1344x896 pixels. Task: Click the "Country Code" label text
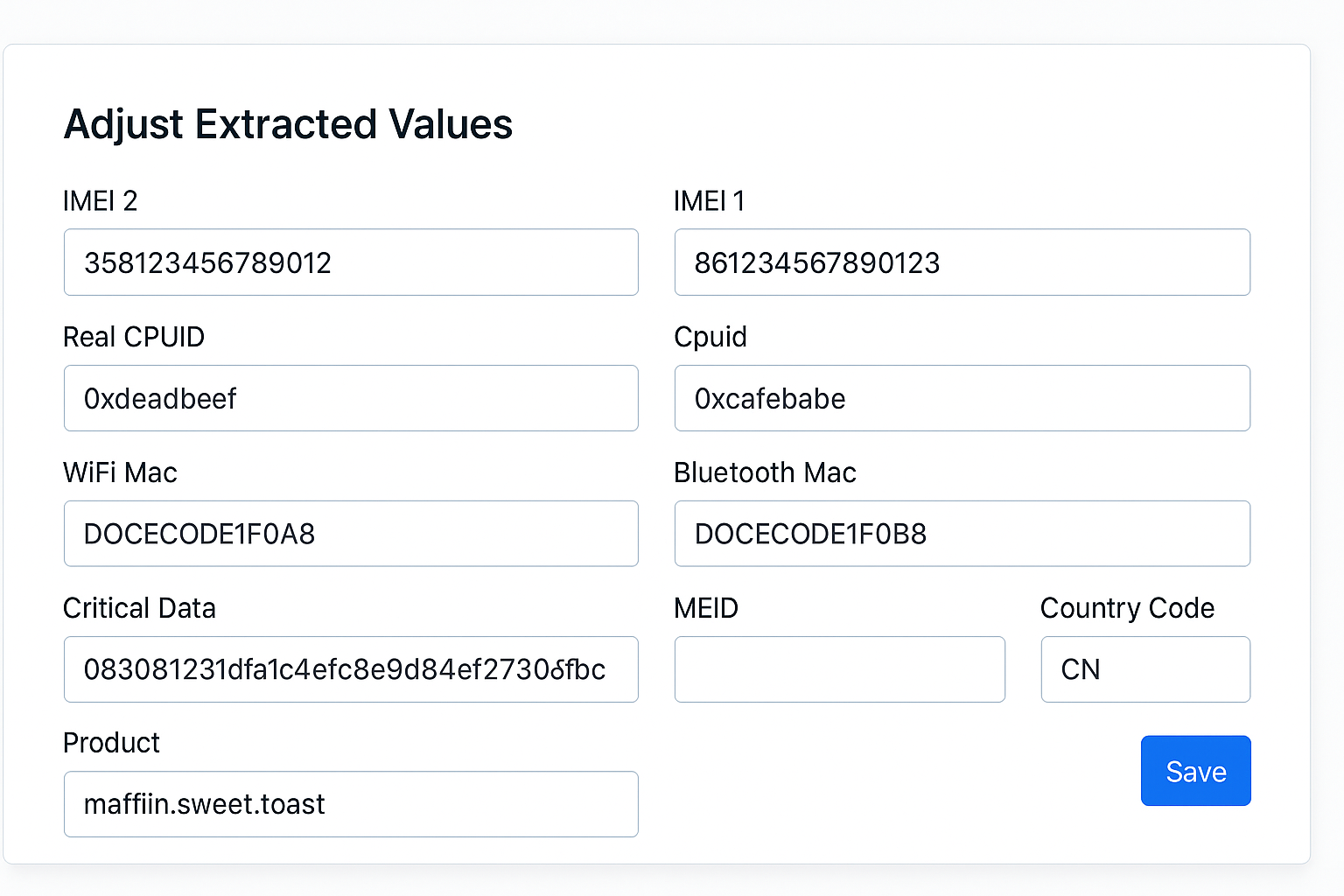pyautogui.click(x=1127, y=608)
